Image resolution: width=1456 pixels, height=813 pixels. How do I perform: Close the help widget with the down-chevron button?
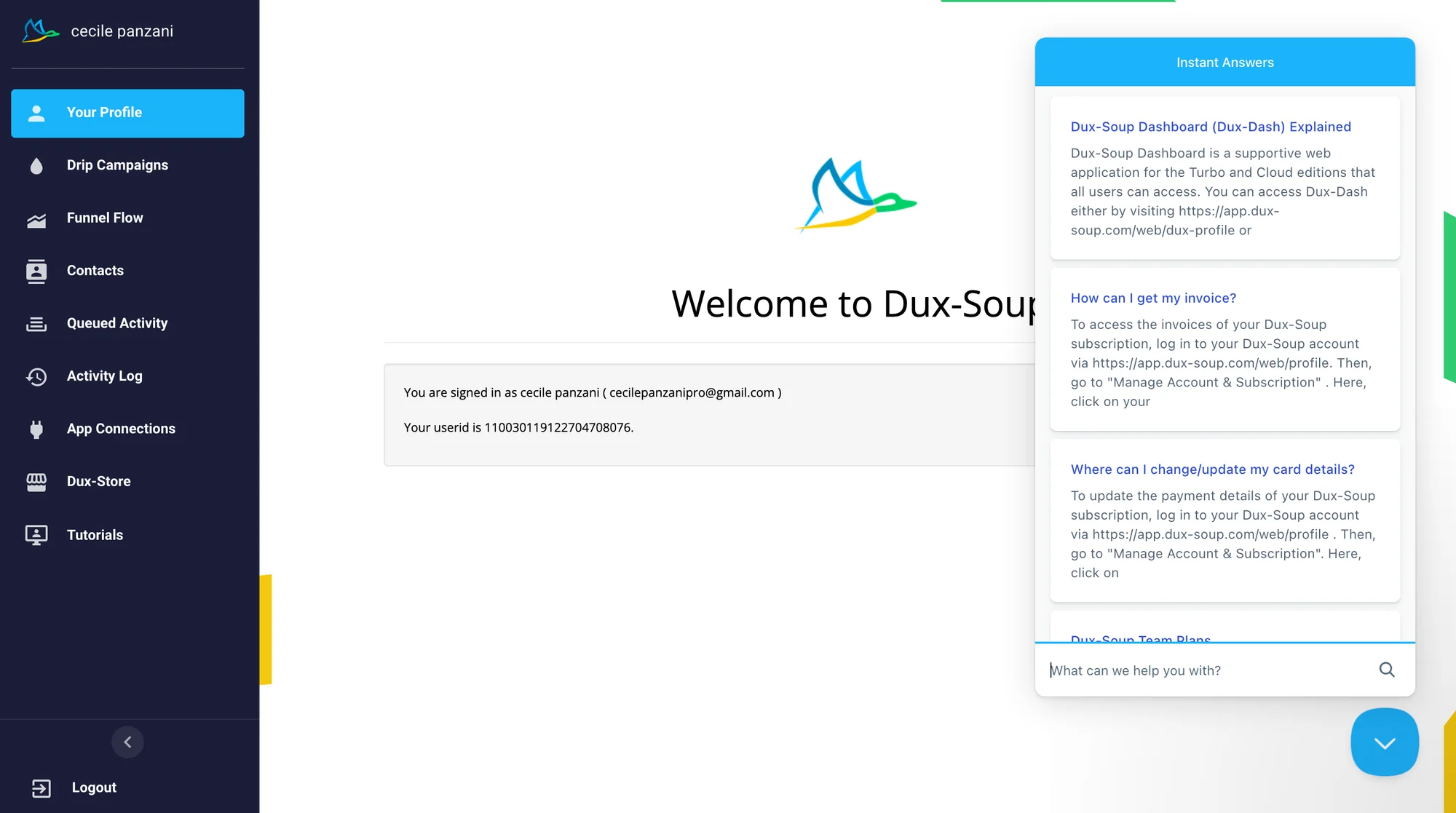coord(1384,742)
